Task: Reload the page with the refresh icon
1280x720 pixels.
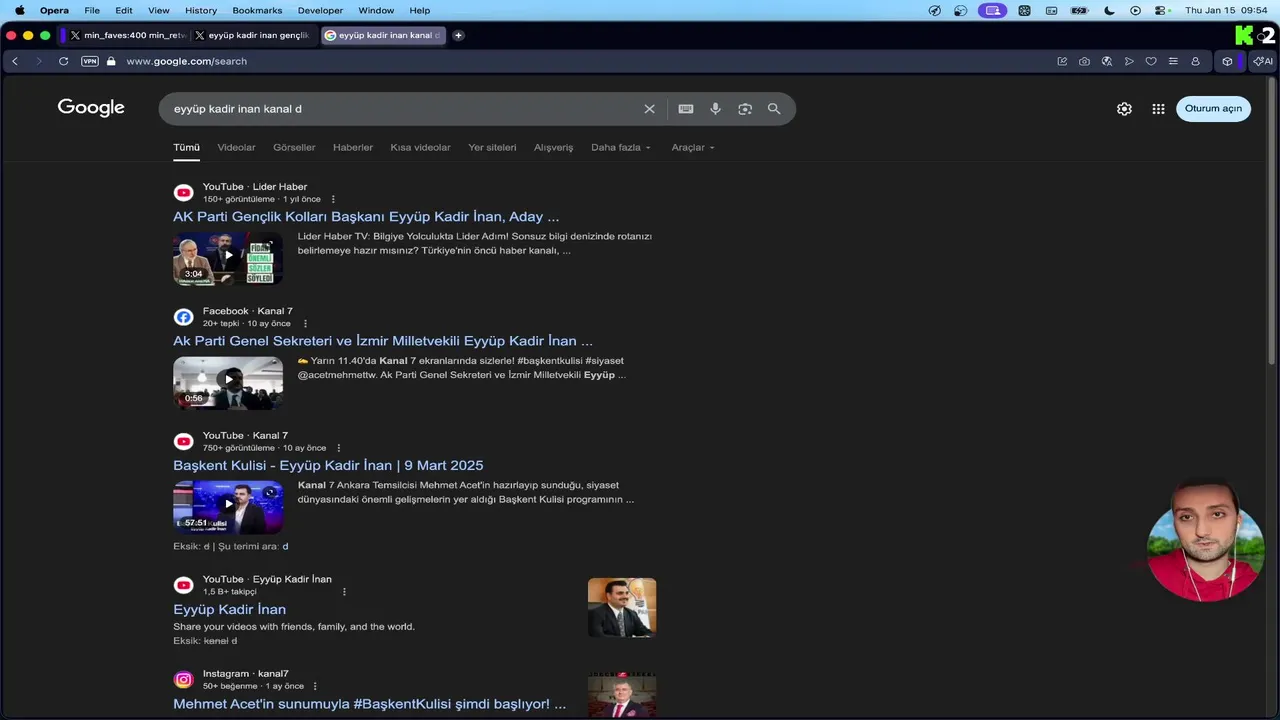Action: click(63, 61)
